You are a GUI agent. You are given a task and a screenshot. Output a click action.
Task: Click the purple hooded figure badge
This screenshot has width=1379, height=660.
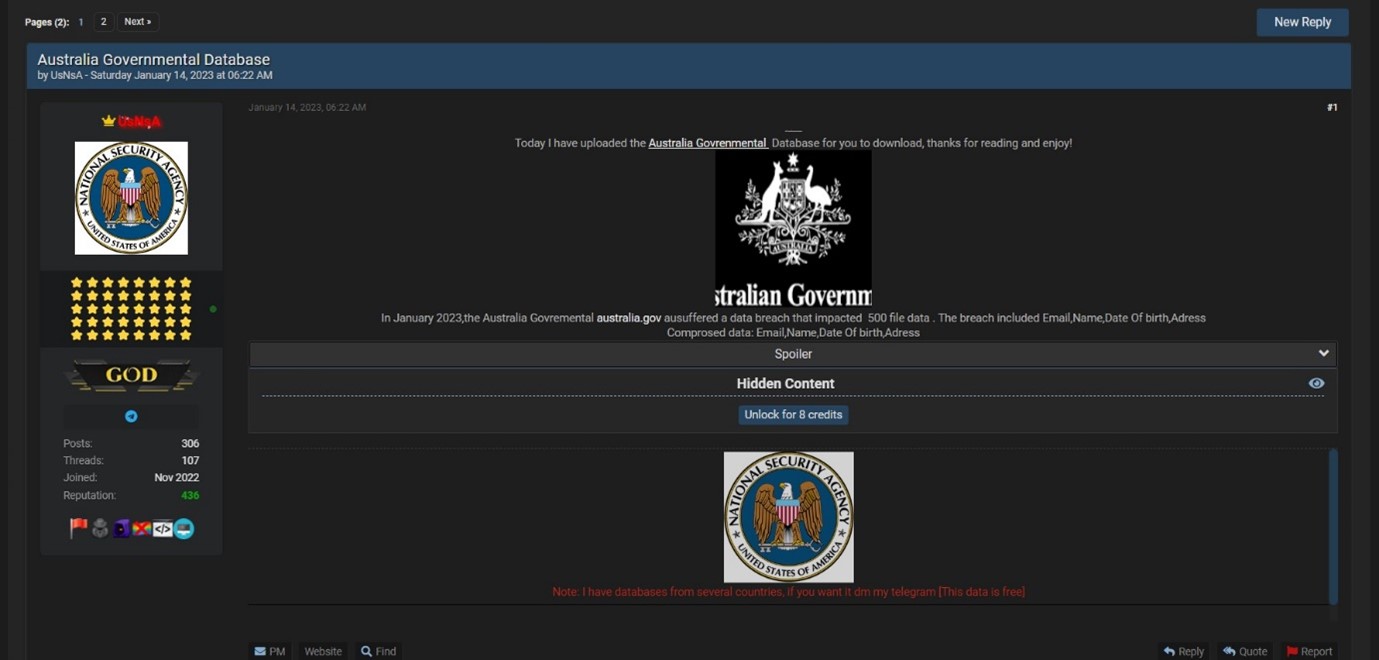121,528
